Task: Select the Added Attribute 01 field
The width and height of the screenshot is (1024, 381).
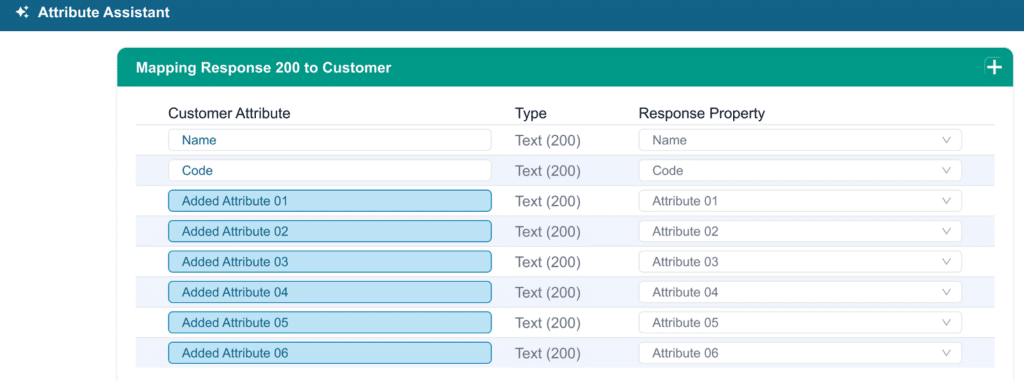Action: [330, 201]
